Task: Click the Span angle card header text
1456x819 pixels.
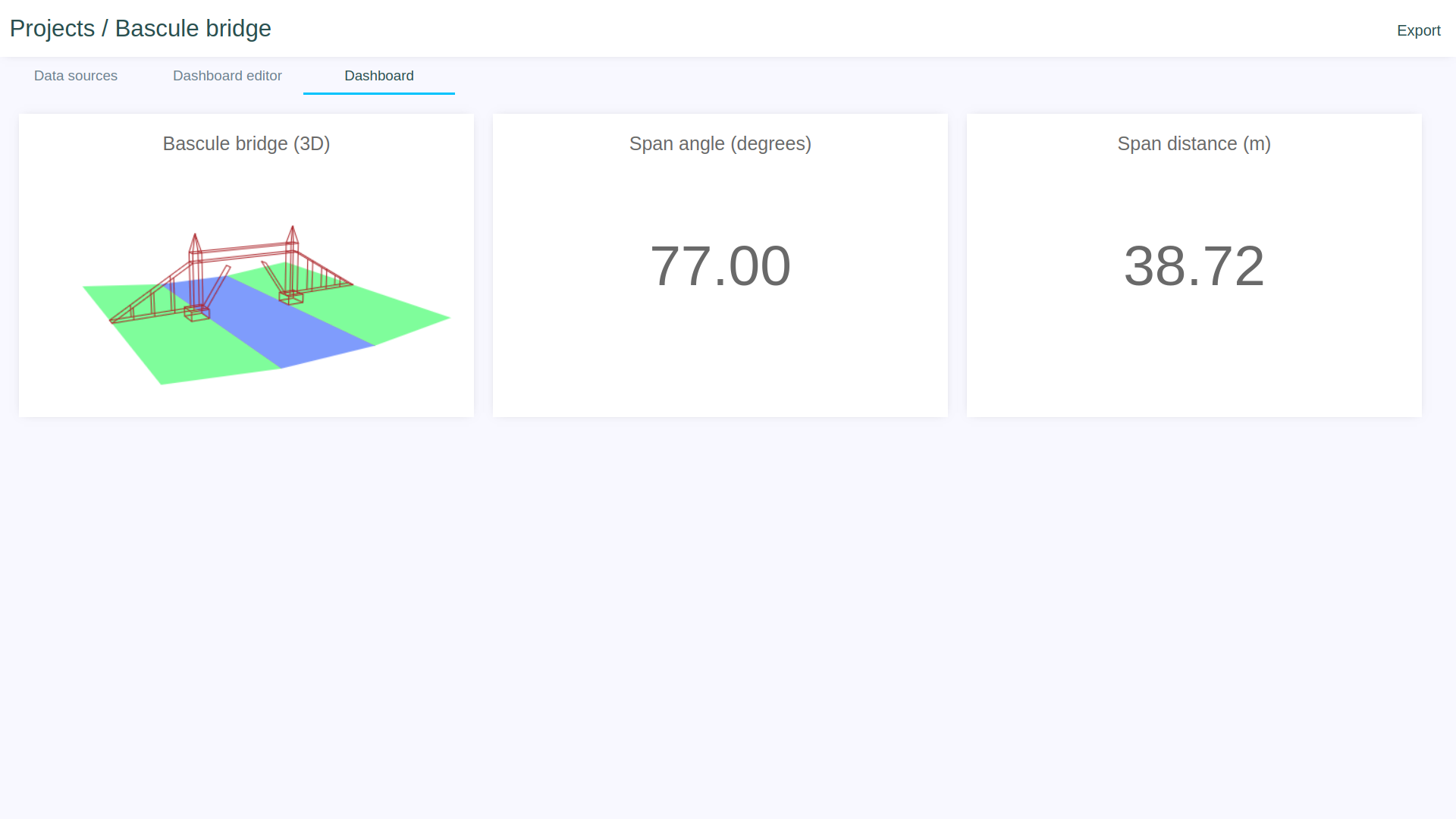Action: [720, 143]
